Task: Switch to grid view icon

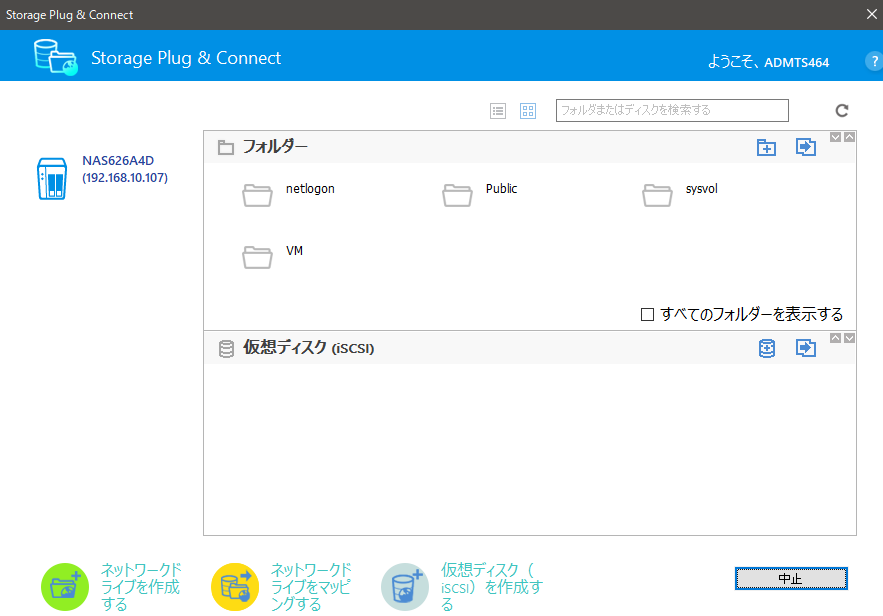Action: point(528,111)
